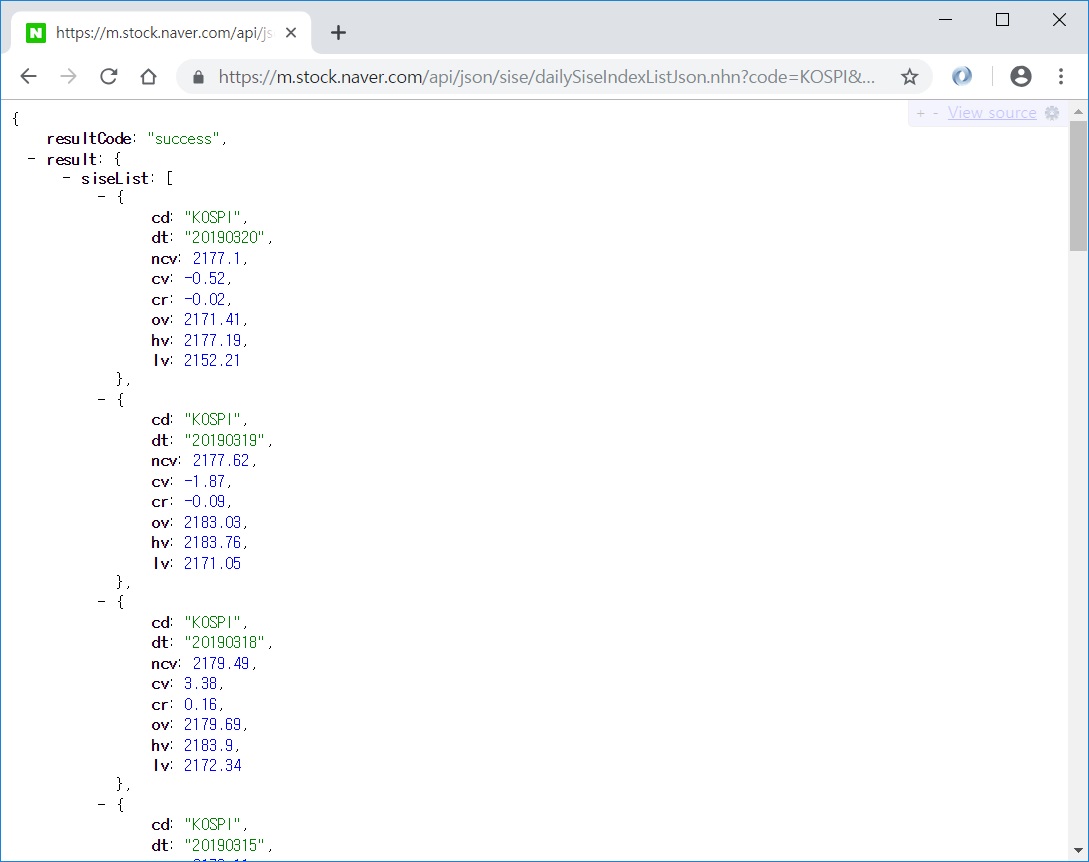The height and width of the screenshot is (862, 1089).
Task: Click the scrollbar up arrow
Action: [1078, 111]
